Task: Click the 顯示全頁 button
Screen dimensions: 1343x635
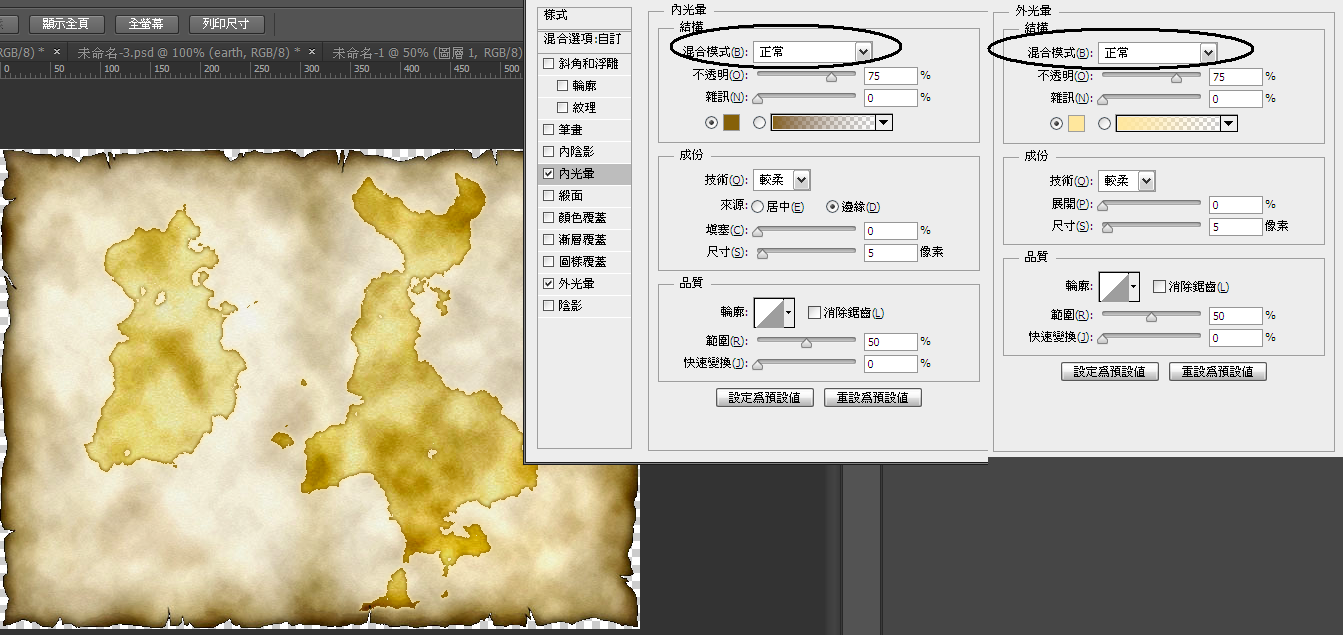Action: point(66,23)
